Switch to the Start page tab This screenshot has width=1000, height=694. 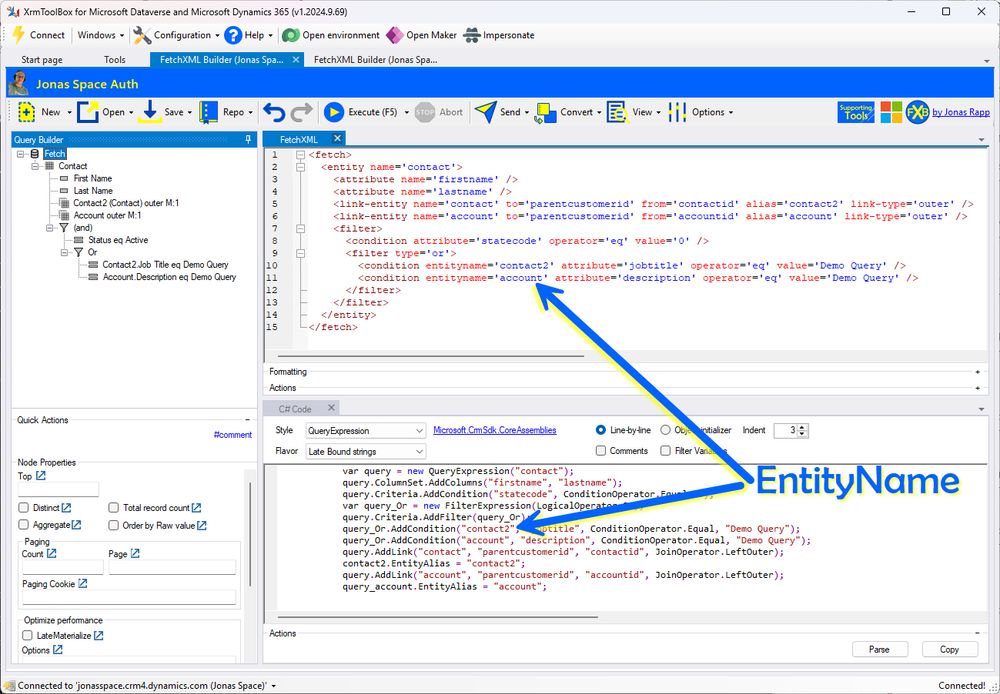pyautogui.click(x=42, y=59)
